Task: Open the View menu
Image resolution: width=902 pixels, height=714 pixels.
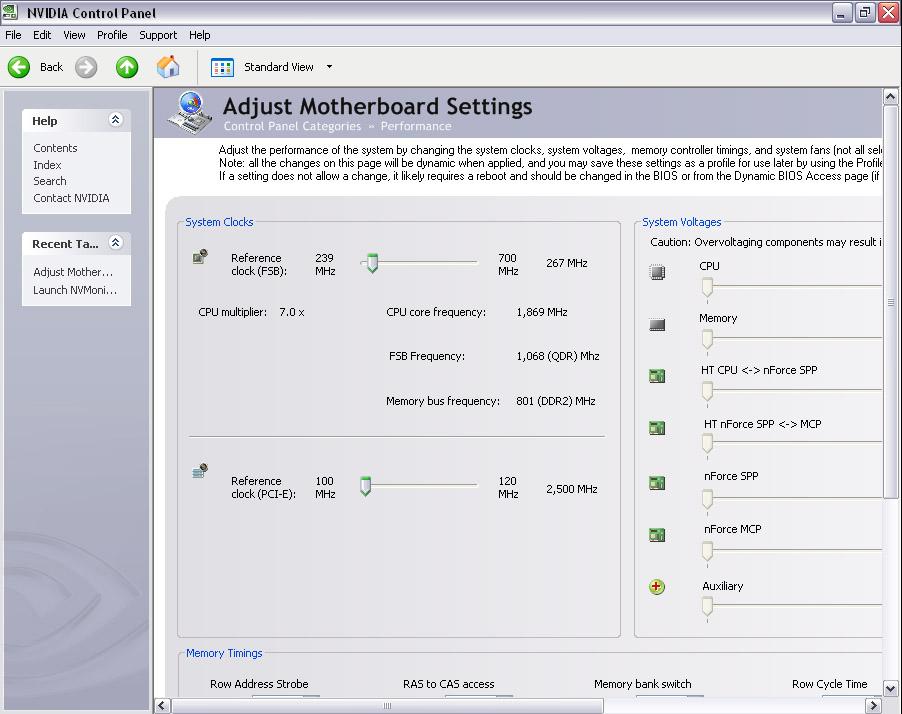Action: (74, 35)
